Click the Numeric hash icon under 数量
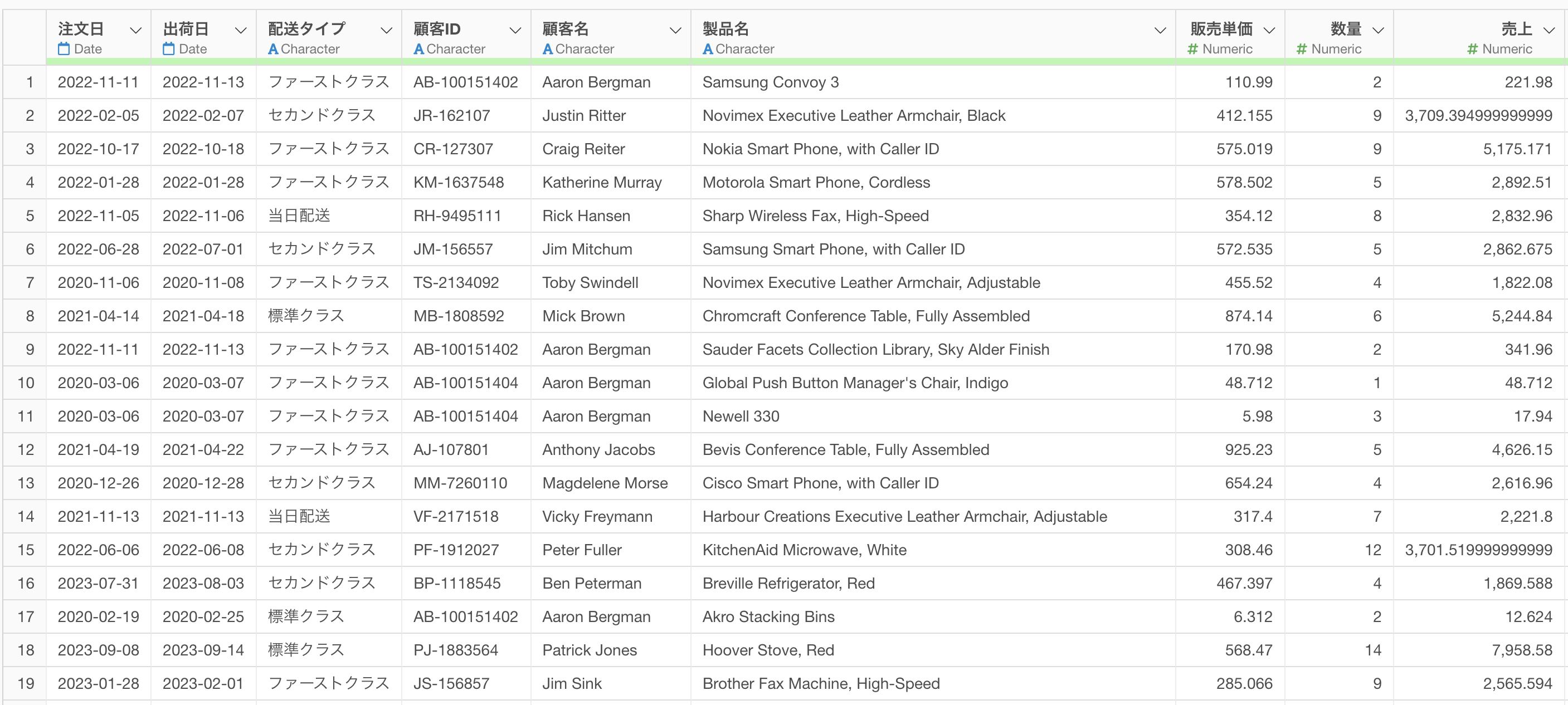This screenshot has height=705, width=1568. tap(1302, 48)
